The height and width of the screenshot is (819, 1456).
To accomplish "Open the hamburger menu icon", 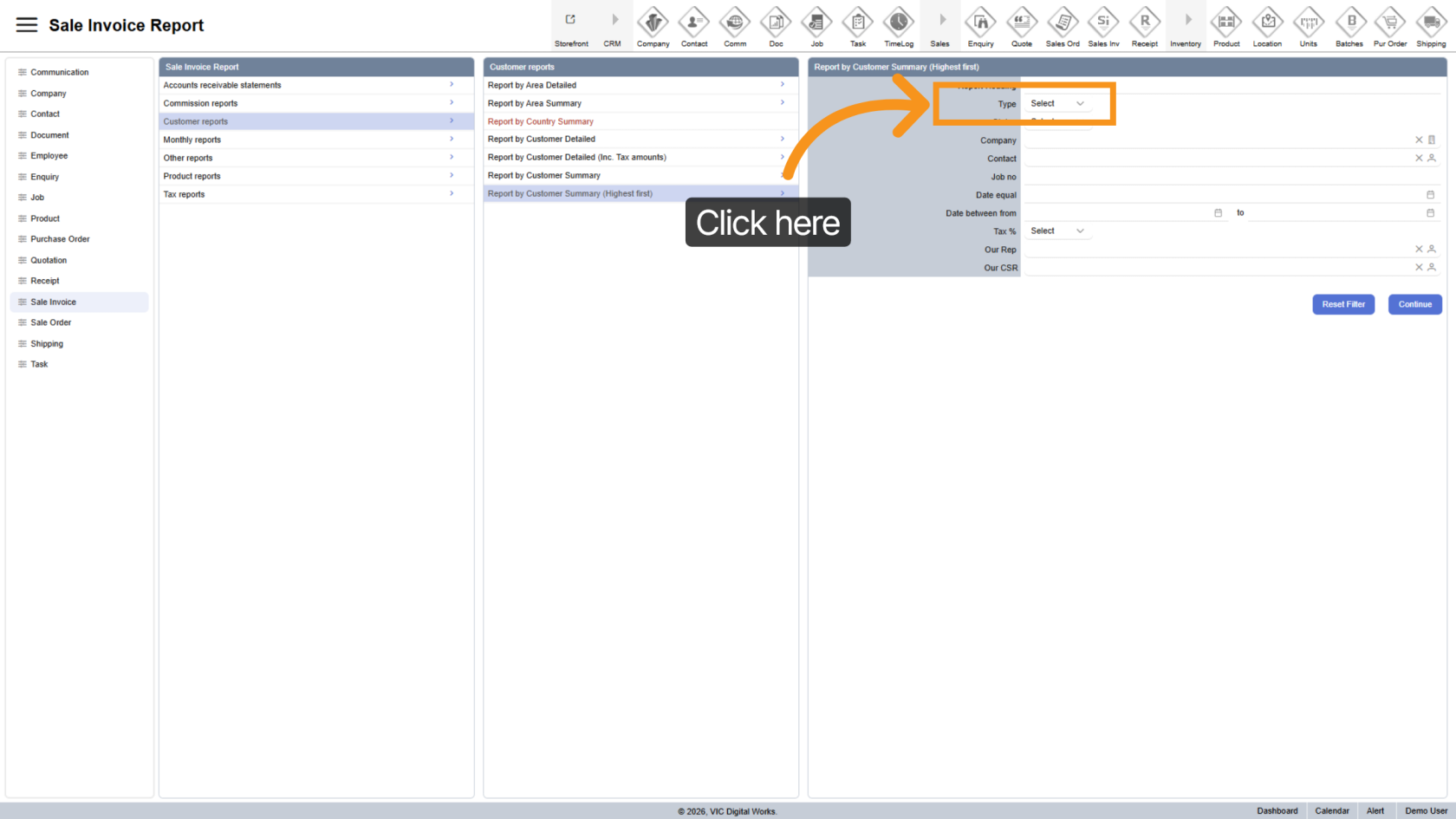I will (27, 25).
